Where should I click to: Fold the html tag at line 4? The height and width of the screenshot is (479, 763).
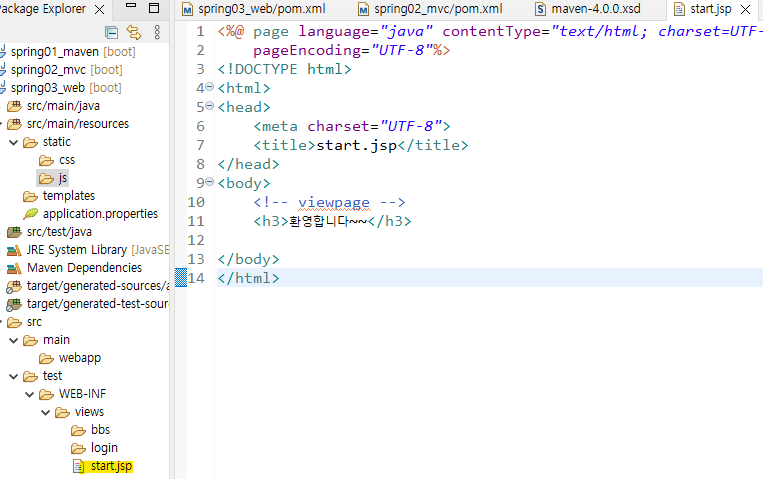(x=209, y=87)
